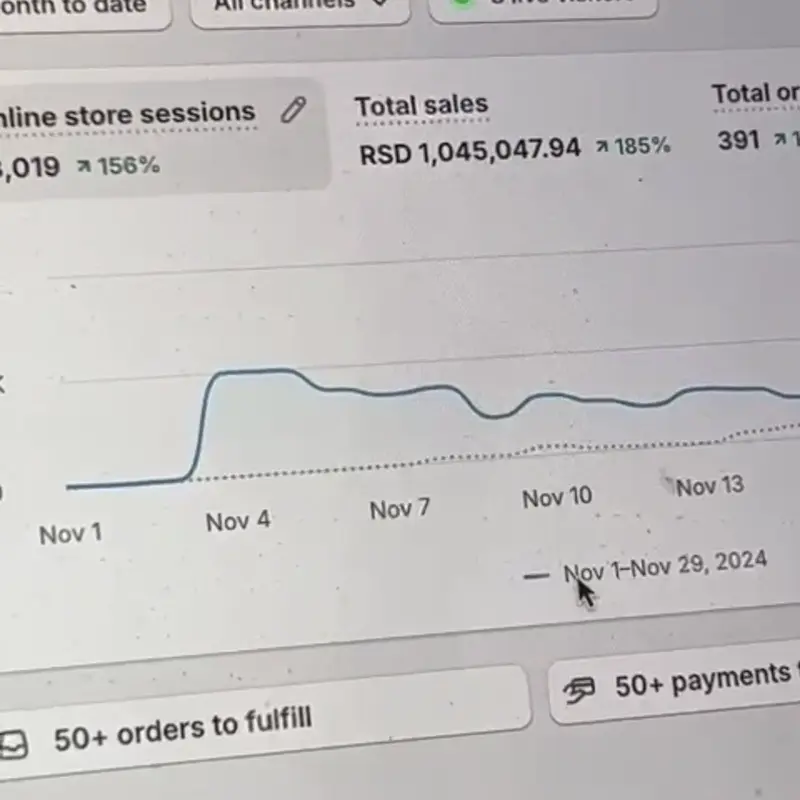Click the solid line peak above Nov 4
The width and height of the screenshot is (800, 800).
pos(255,372)
